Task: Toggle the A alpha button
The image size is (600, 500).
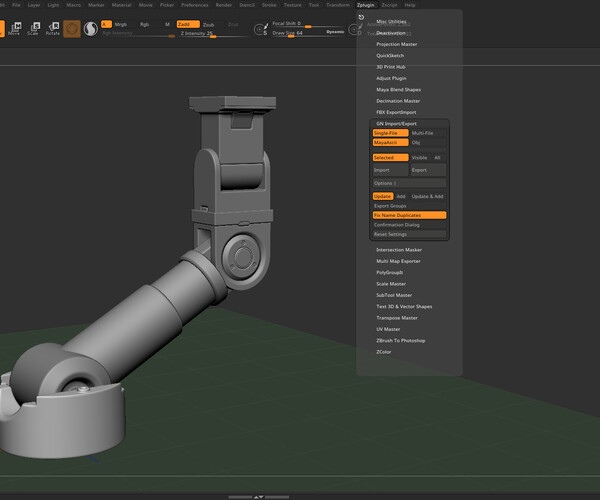Action: click(106, 24)
